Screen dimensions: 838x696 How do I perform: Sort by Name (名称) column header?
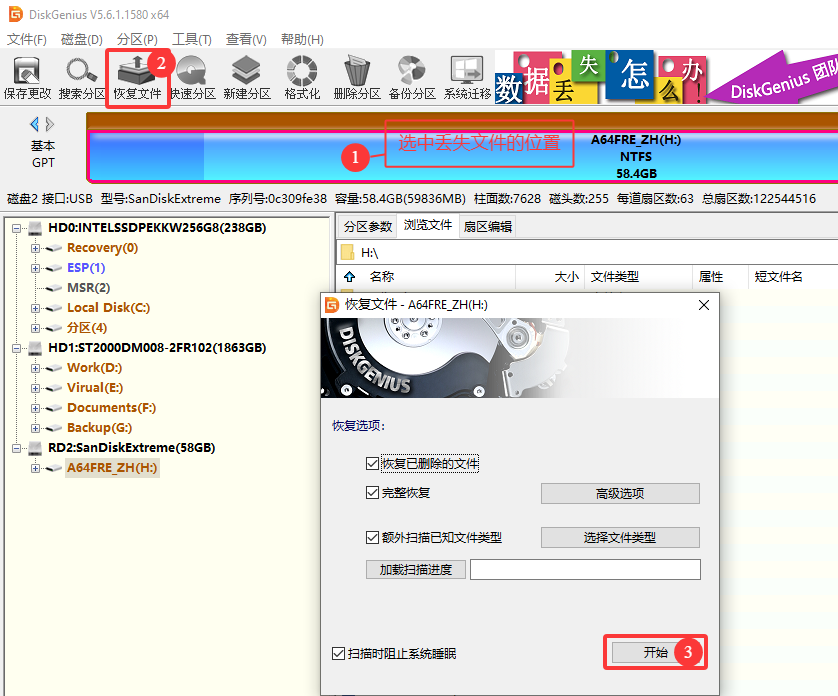coord(382,276)
